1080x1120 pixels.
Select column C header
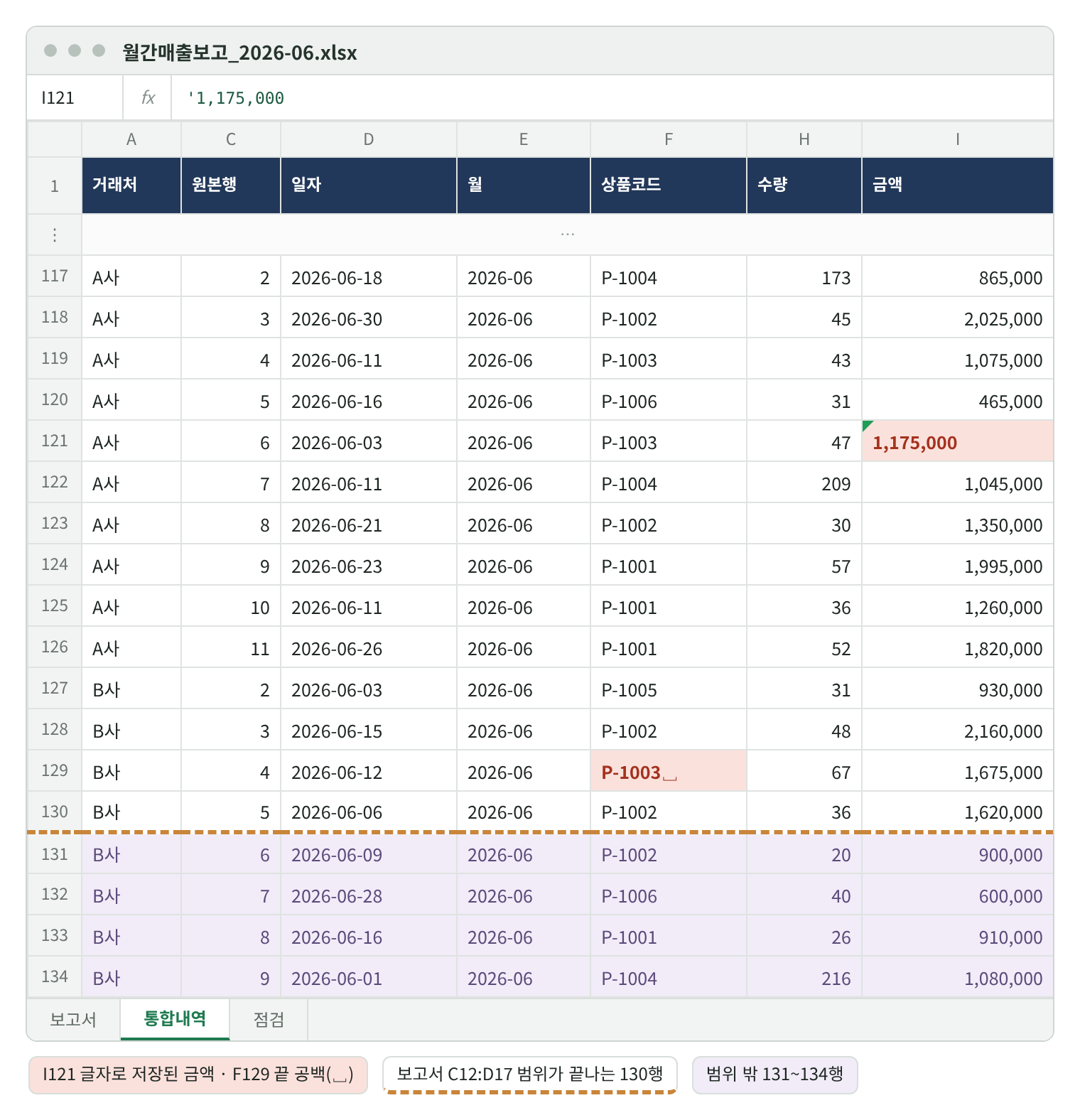(x=231, y=139)
